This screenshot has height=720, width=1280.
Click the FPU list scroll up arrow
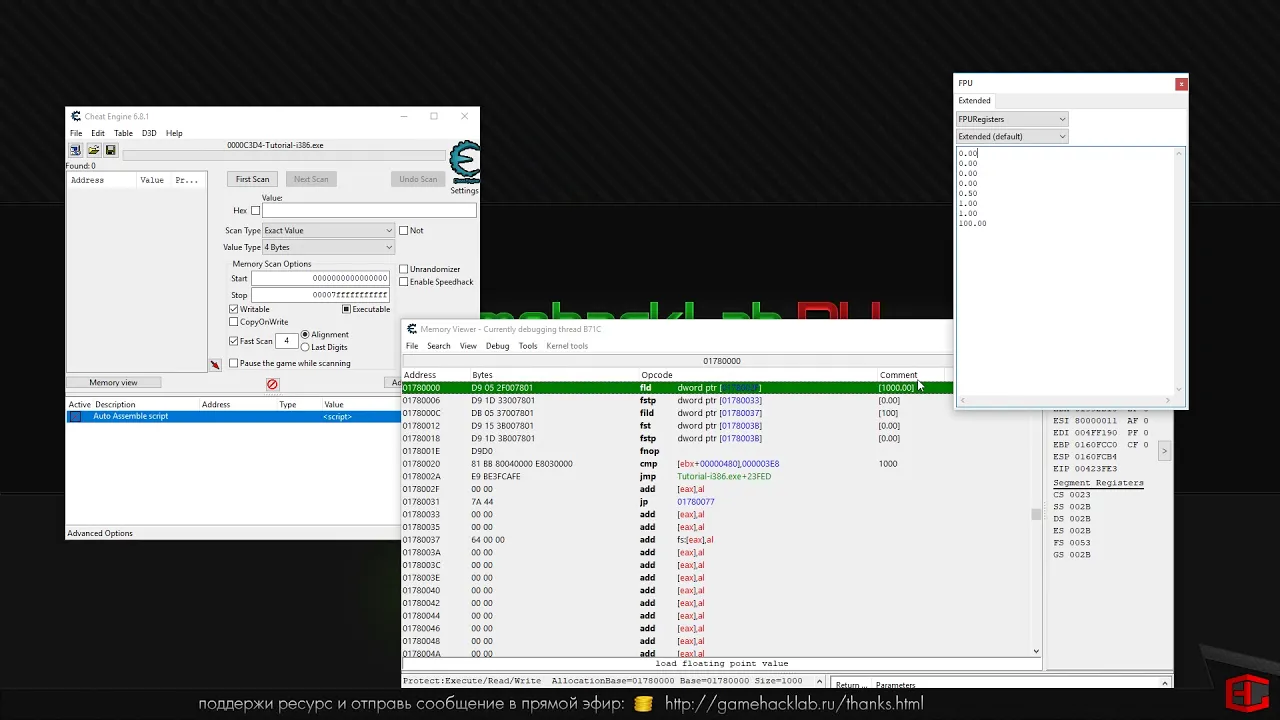pos(1180,153)
